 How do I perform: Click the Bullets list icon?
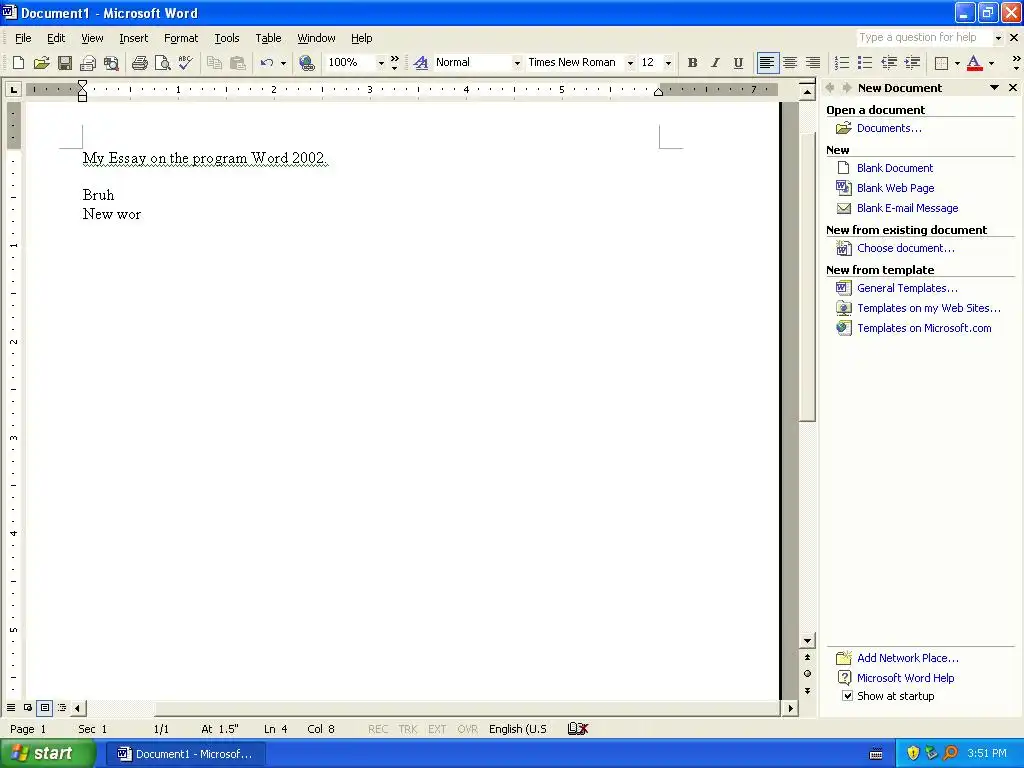(865, 63)
